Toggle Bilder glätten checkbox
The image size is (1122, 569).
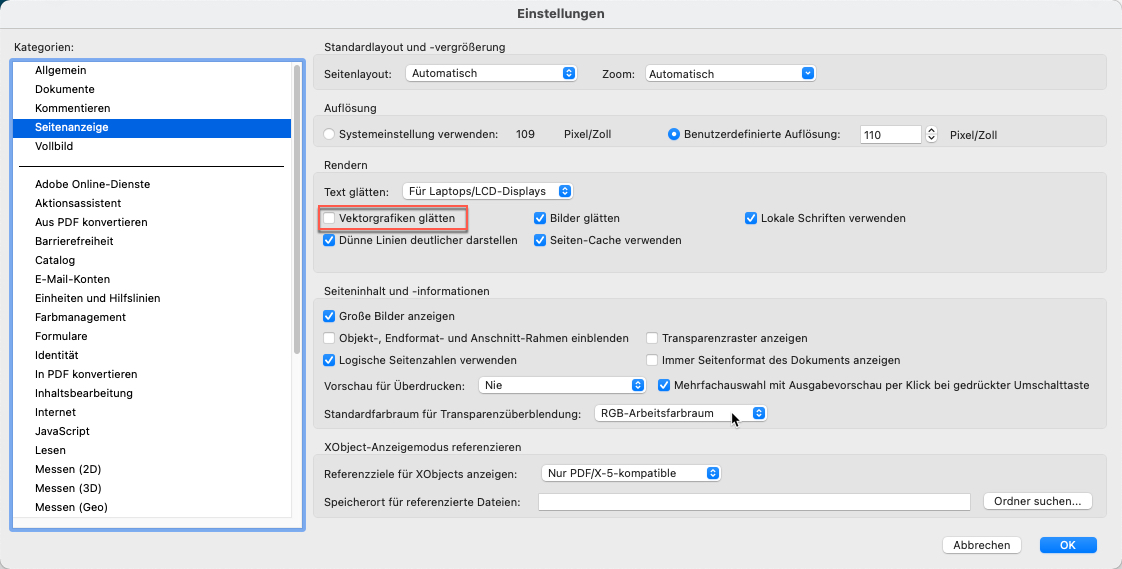point(540,218)
